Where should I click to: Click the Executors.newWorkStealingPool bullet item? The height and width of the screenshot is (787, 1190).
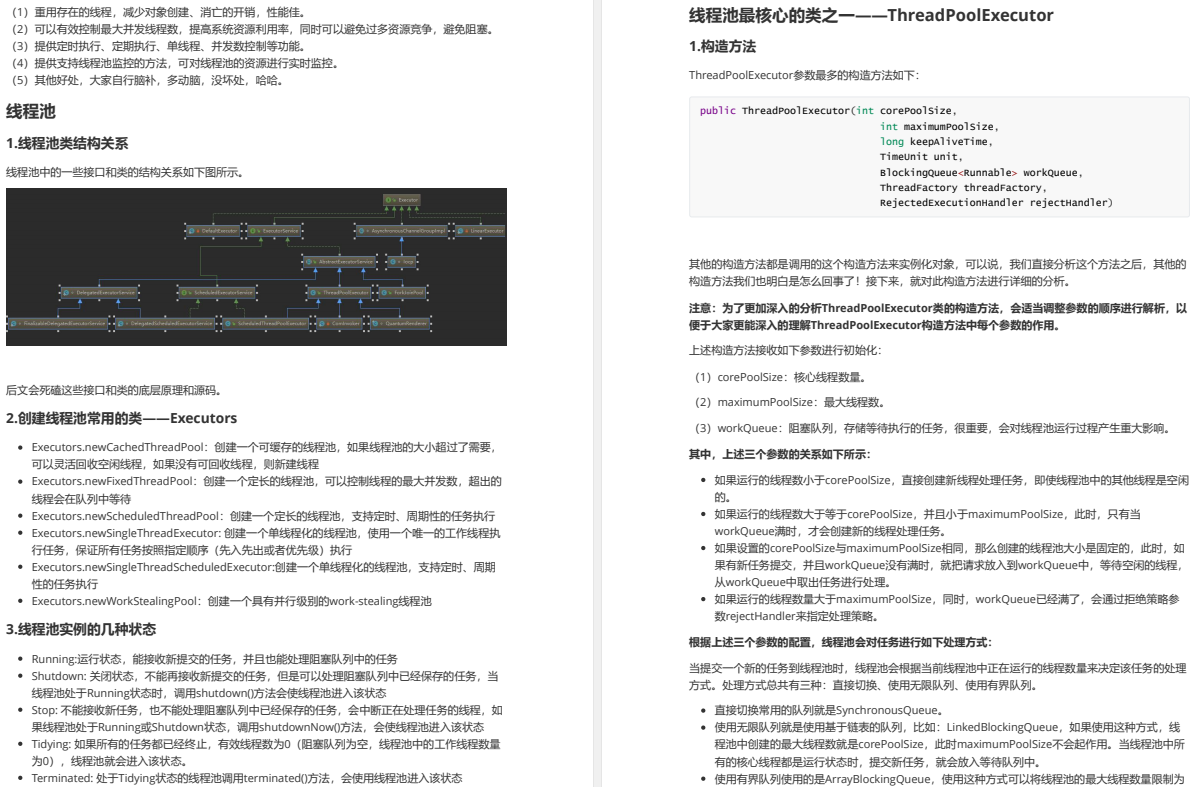click(x=231, y=601)
